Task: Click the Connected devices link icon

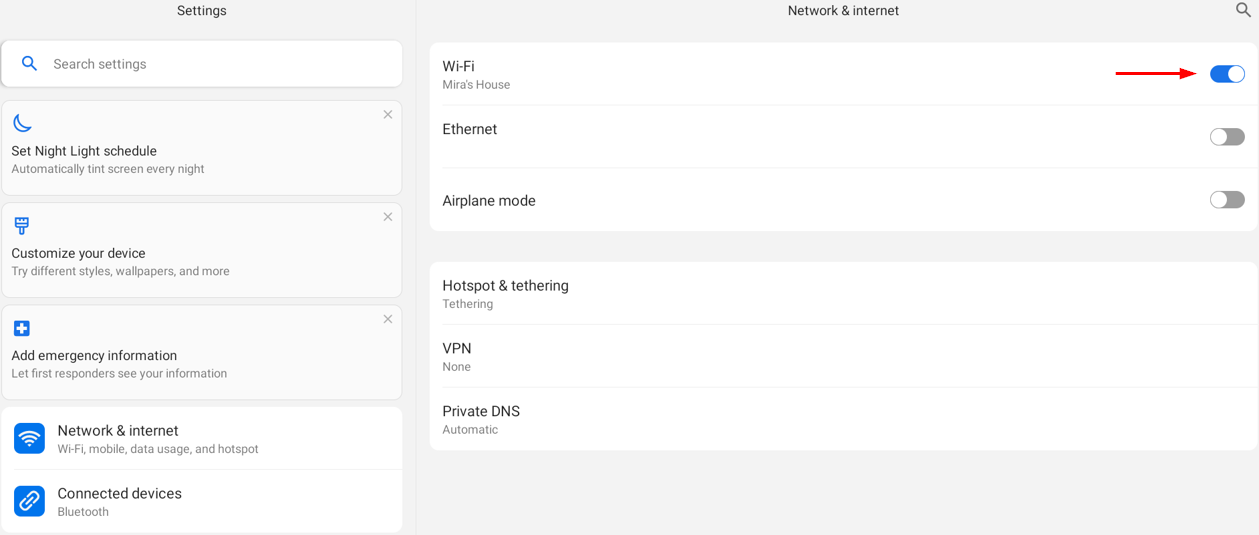Action: 30,501
